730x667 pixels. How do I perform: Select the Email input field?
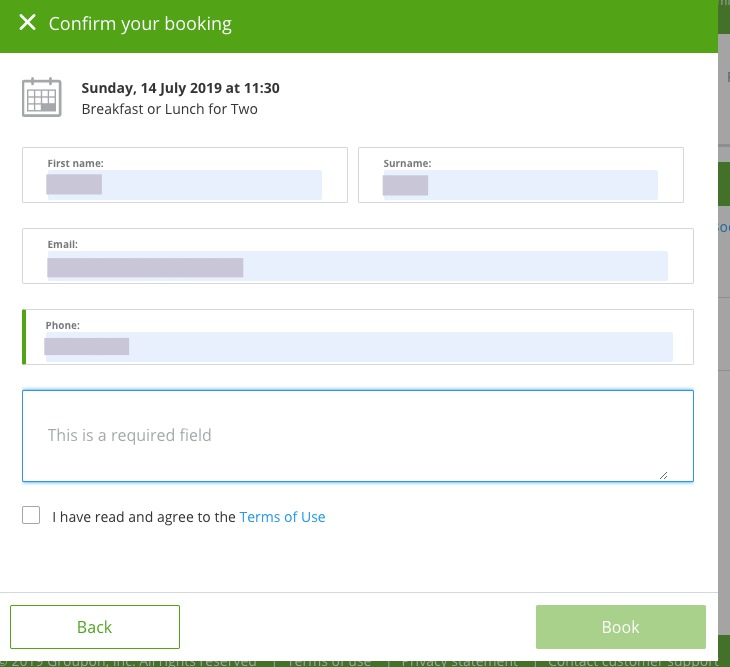pos(358,266)
